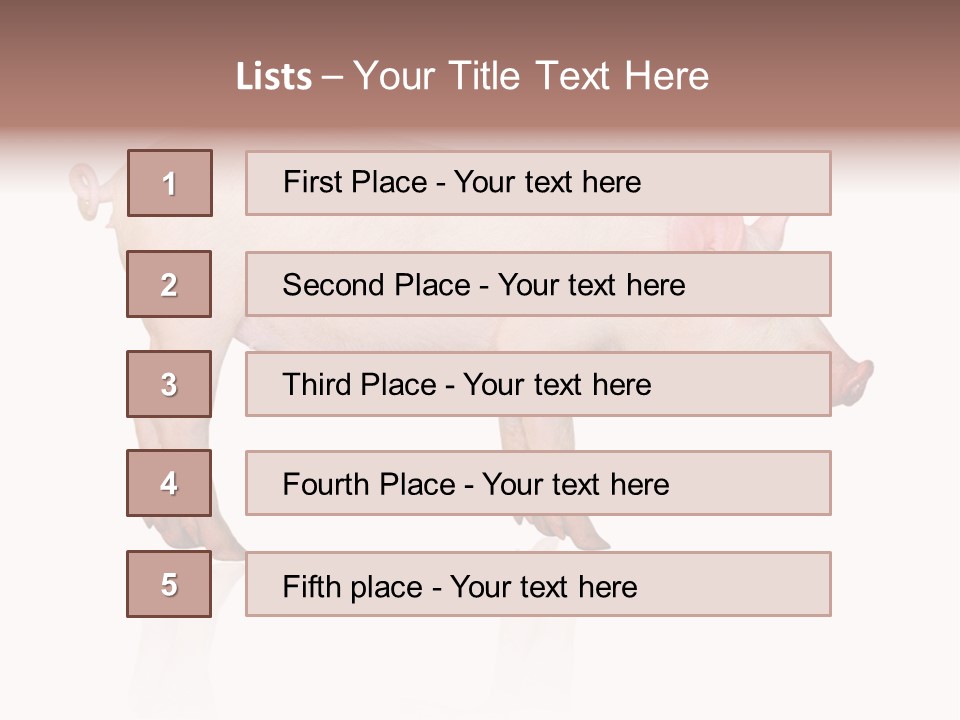The width and height of the screenshot is (960, 720).
Task: Select the number 5 box
Action: 169,584
